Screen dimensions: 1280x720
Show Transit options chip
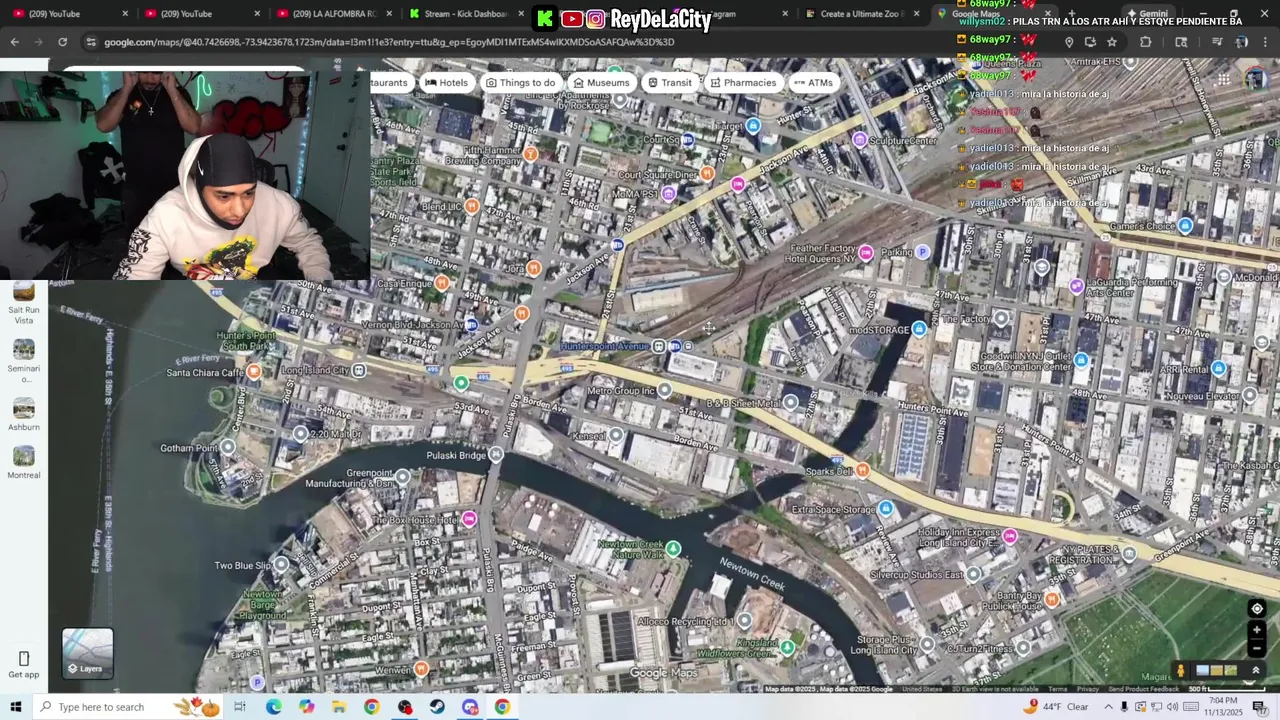coord(669,83)
